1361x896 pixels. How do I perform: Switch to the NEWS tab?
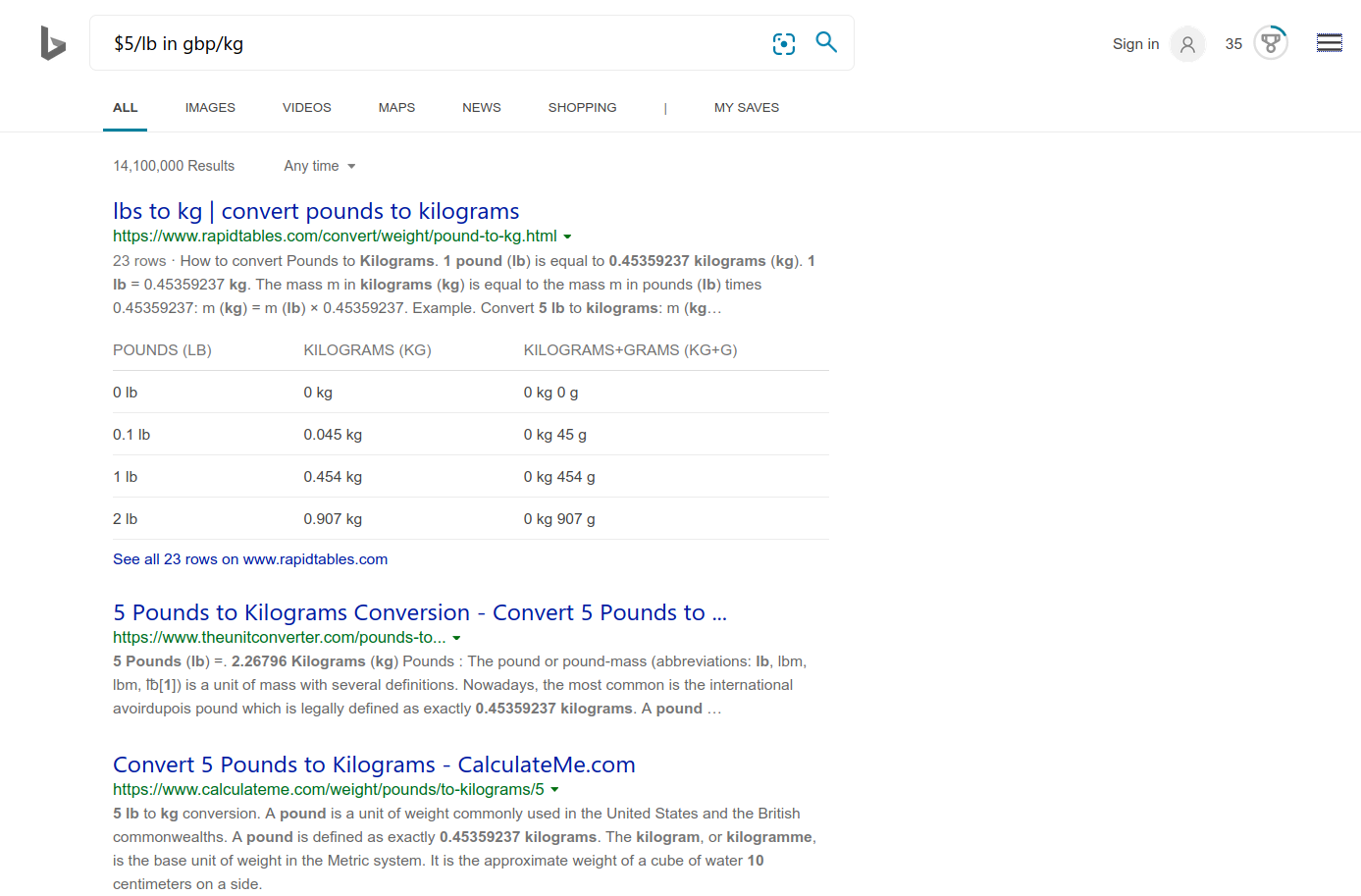[x=482, y=108]
